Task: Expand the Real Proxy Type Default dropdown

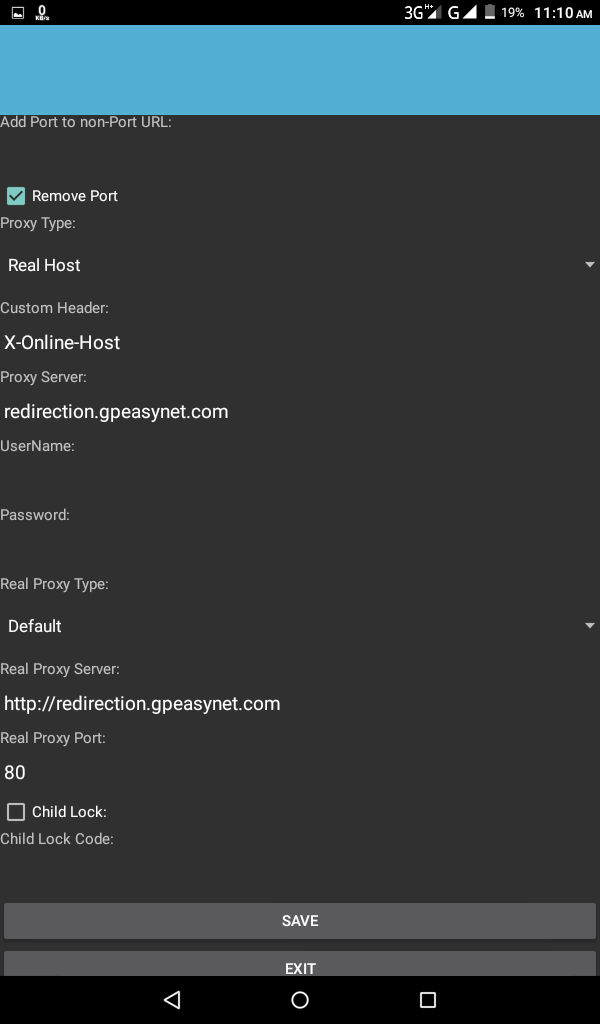Action: 300,626
